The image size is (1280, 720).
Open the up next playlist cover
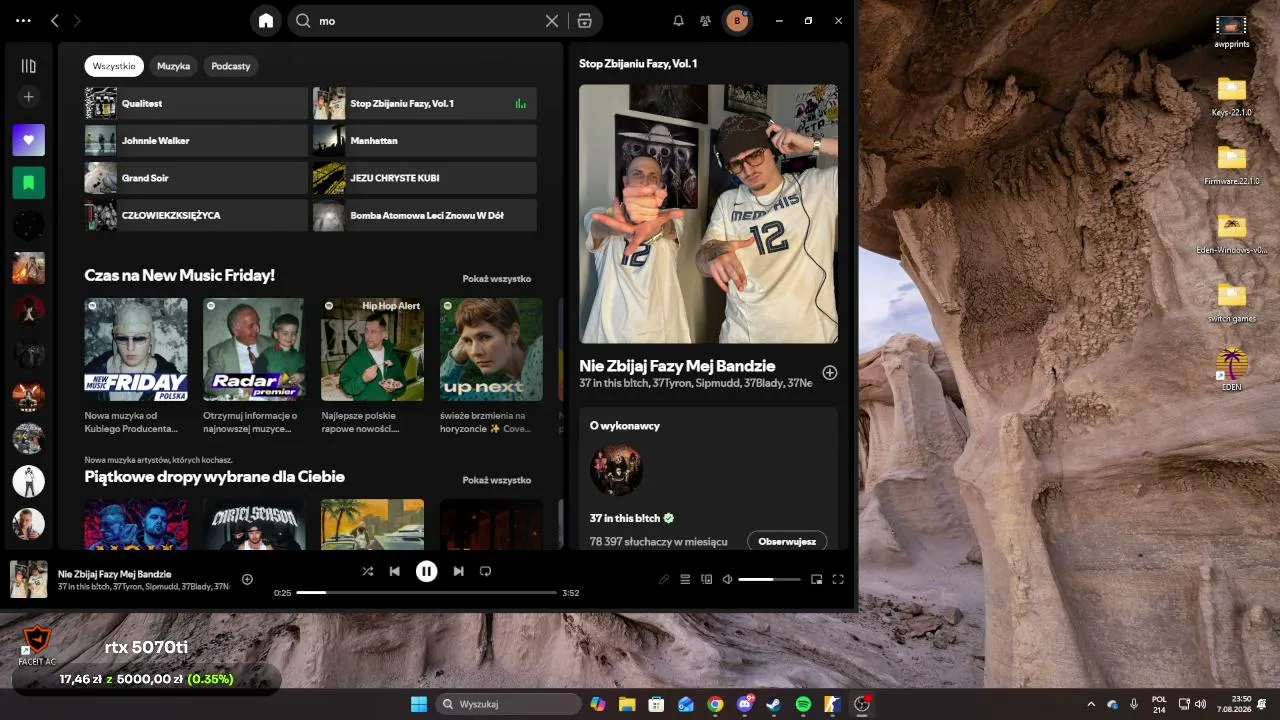pos(491,349)
